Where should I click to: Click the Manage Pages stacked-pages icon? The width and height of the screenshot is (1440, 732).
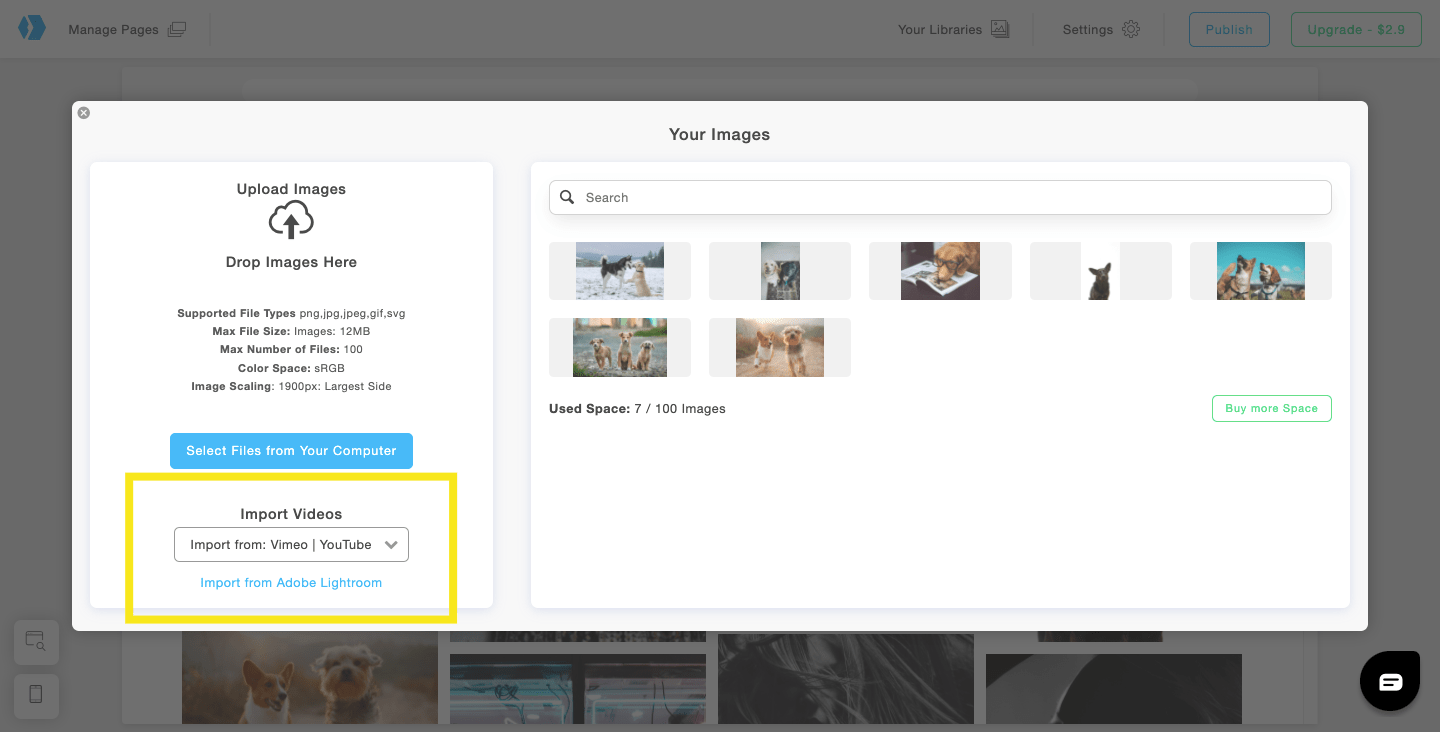(x=177, y=29)
